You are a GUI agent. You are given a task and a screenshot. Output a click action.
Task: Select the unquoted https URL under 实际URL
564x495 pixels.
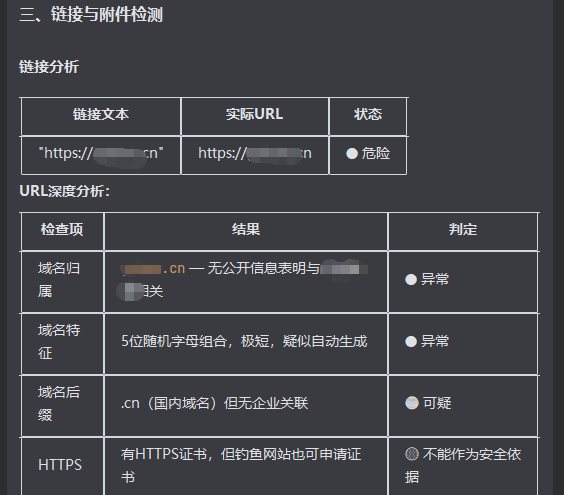(255, 154)
